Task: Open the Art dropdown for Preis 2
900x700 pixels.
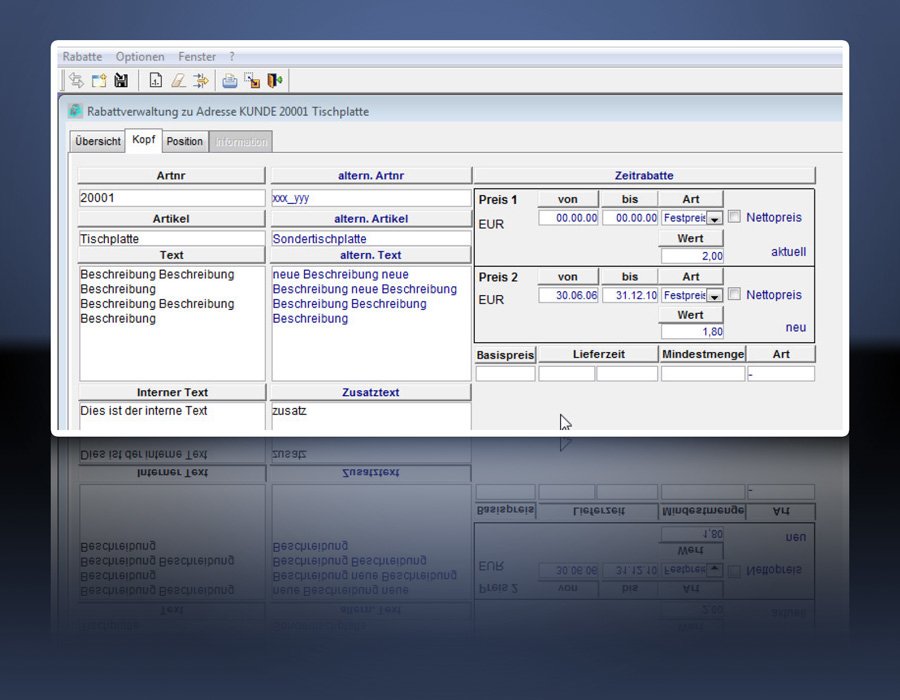Action: coord(715,296)
